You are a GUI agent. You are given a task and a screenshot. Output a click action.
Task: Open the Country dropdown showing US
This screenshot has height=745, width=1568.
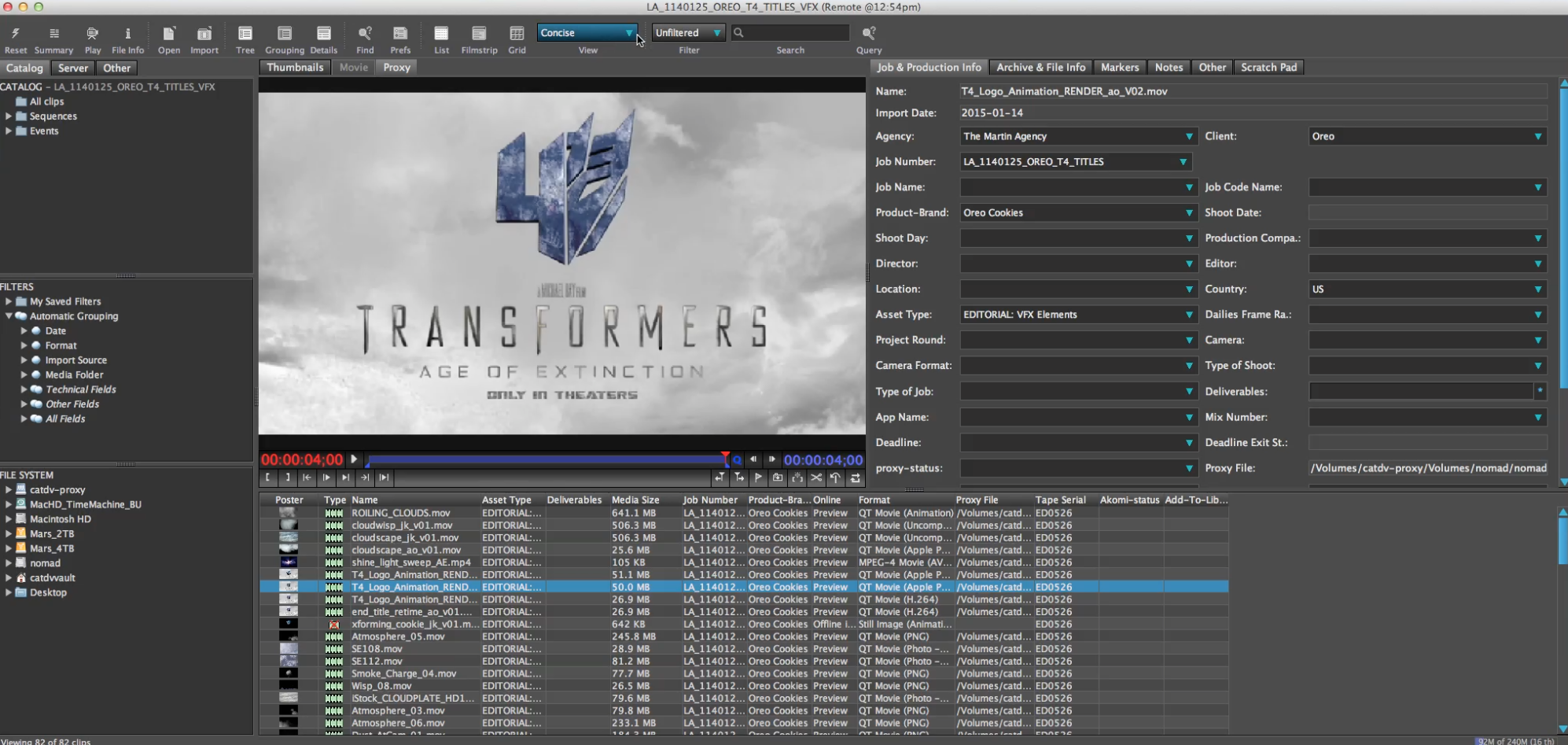(x=1427, y=290)
